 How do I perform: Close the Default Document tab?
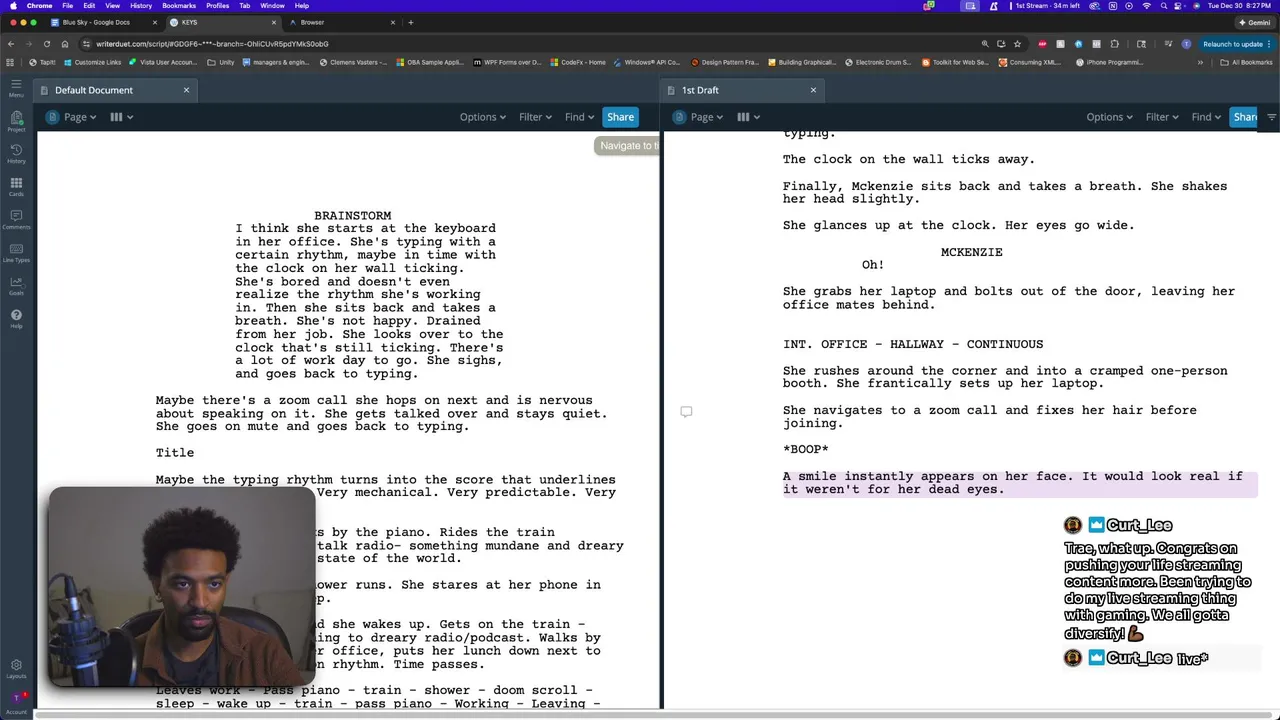click(186, 90)
